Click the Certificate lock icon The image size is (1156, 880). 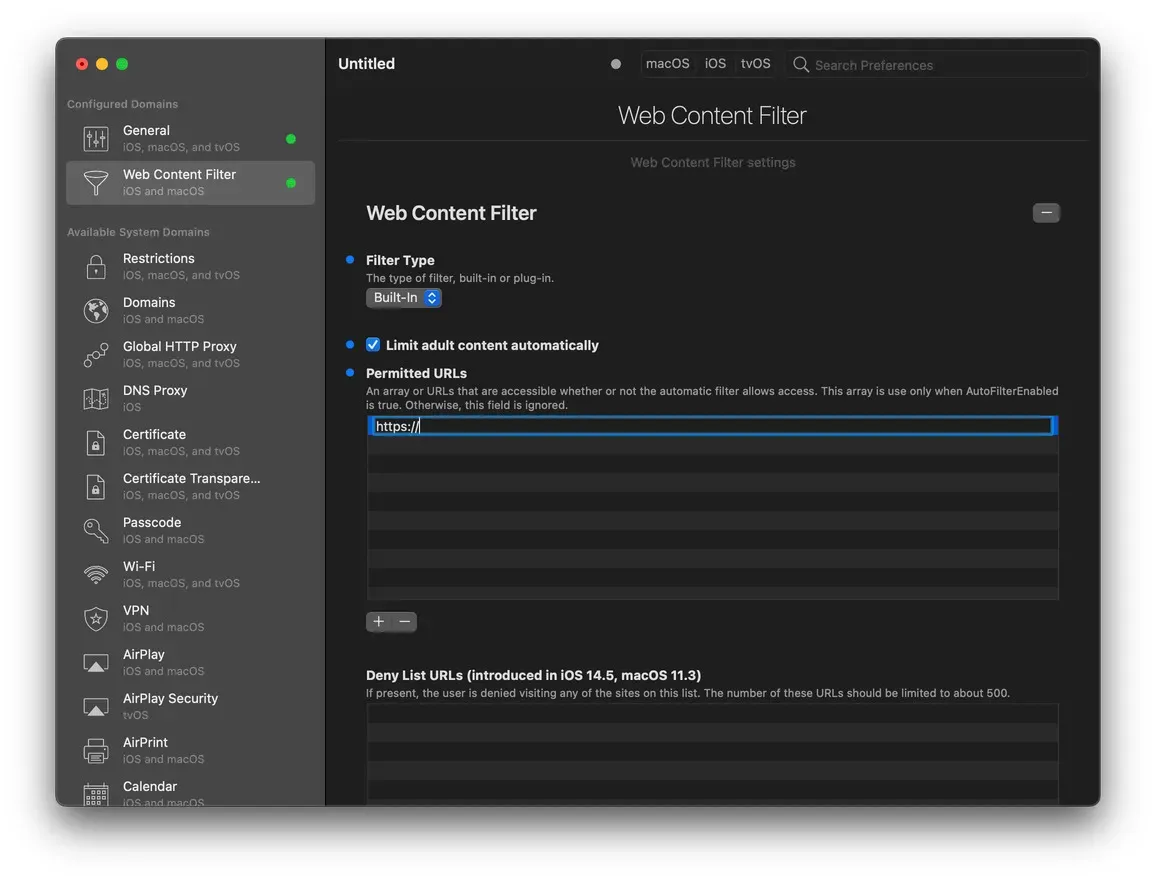click(x=95, y=442)
